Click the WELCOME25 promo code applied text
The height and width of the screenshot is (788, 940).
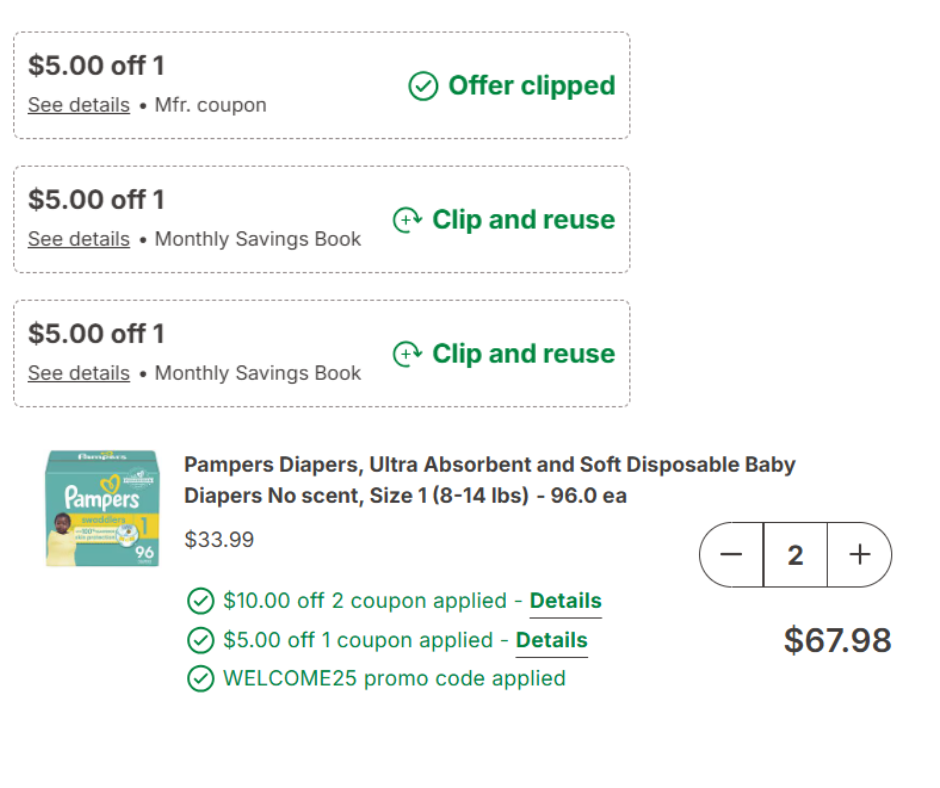coord(394,679)
